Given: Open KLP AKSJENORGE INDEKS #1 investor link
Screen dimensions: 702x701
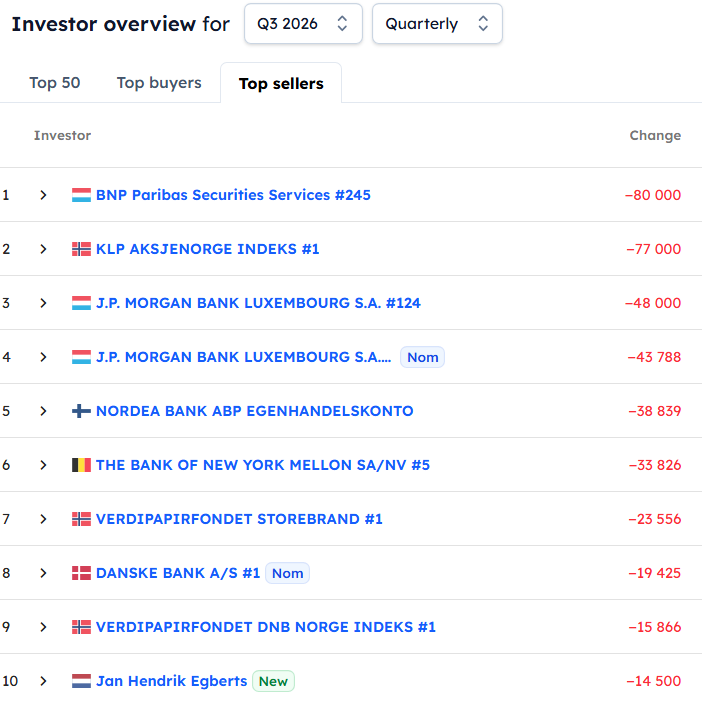Looking at the screenshot, I should [208, 249].
